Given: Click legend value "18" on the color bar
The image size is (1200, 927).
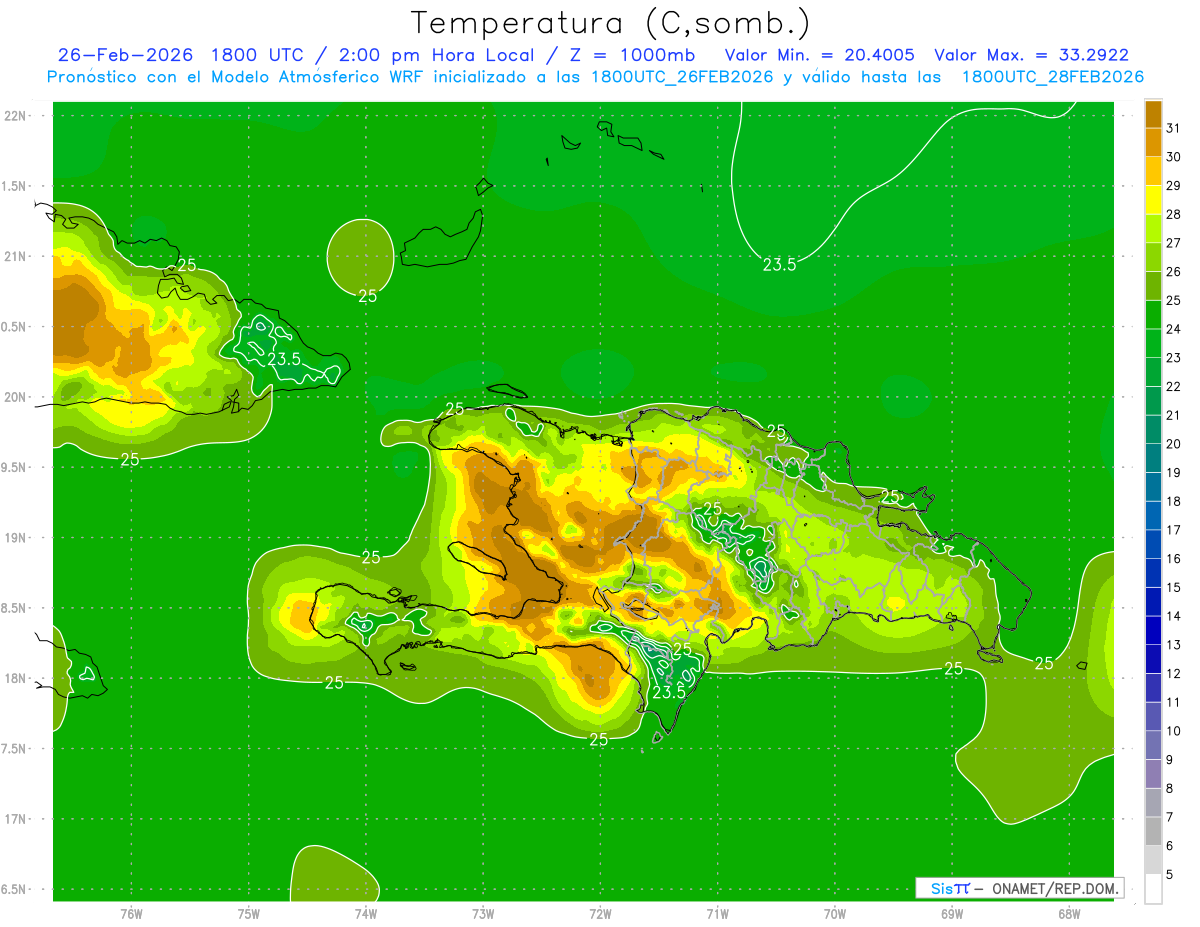Looking at the screenshot, I should tap(1174, 501).
